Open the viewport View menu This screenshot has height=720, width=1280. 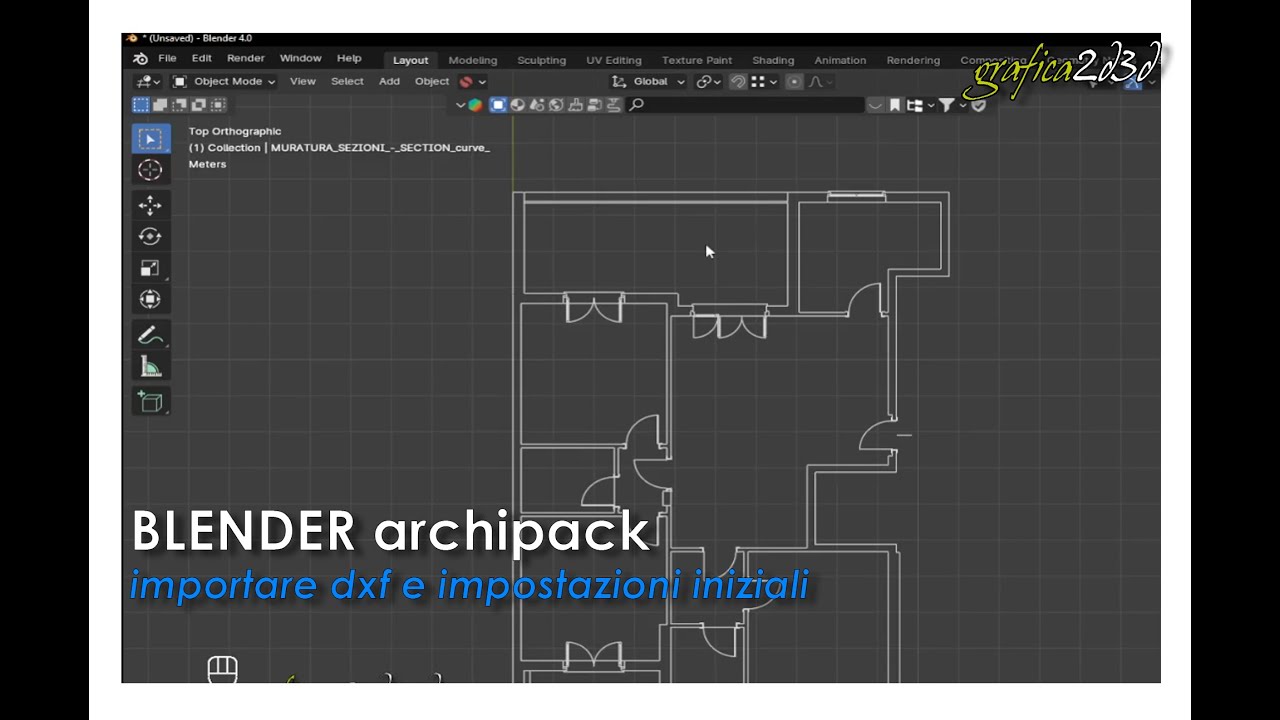click(303, 82)
